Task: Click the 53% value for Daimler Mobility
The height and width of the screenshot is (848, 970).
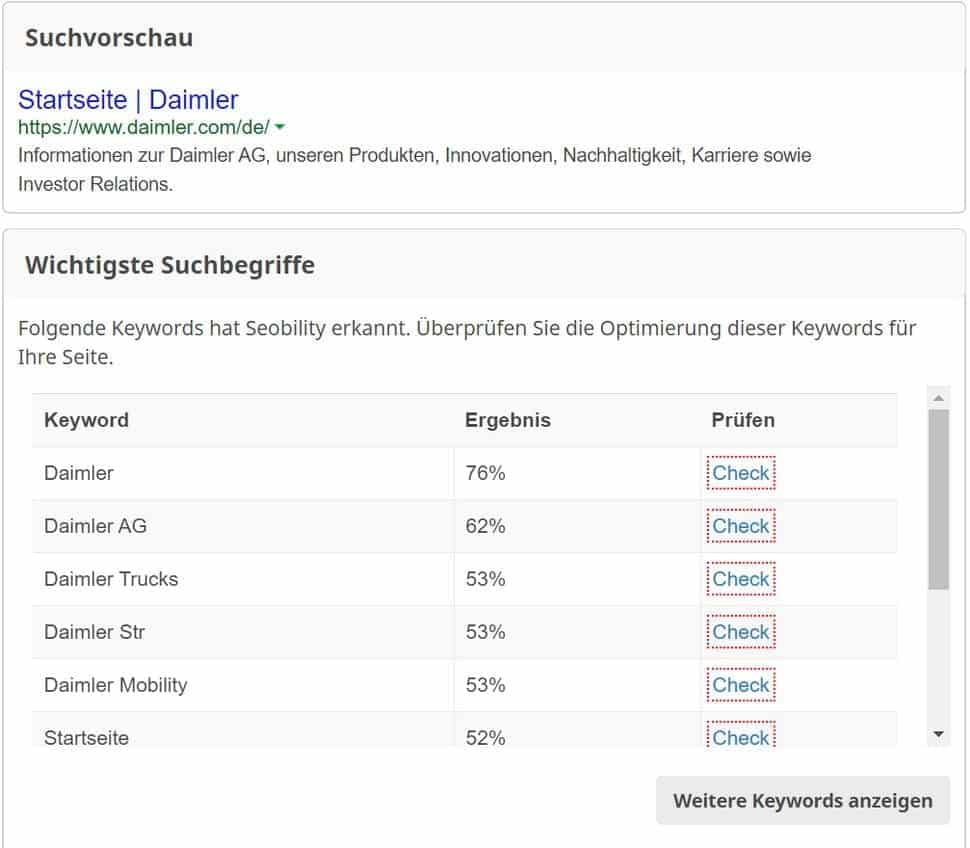Action: coord(485,685)
